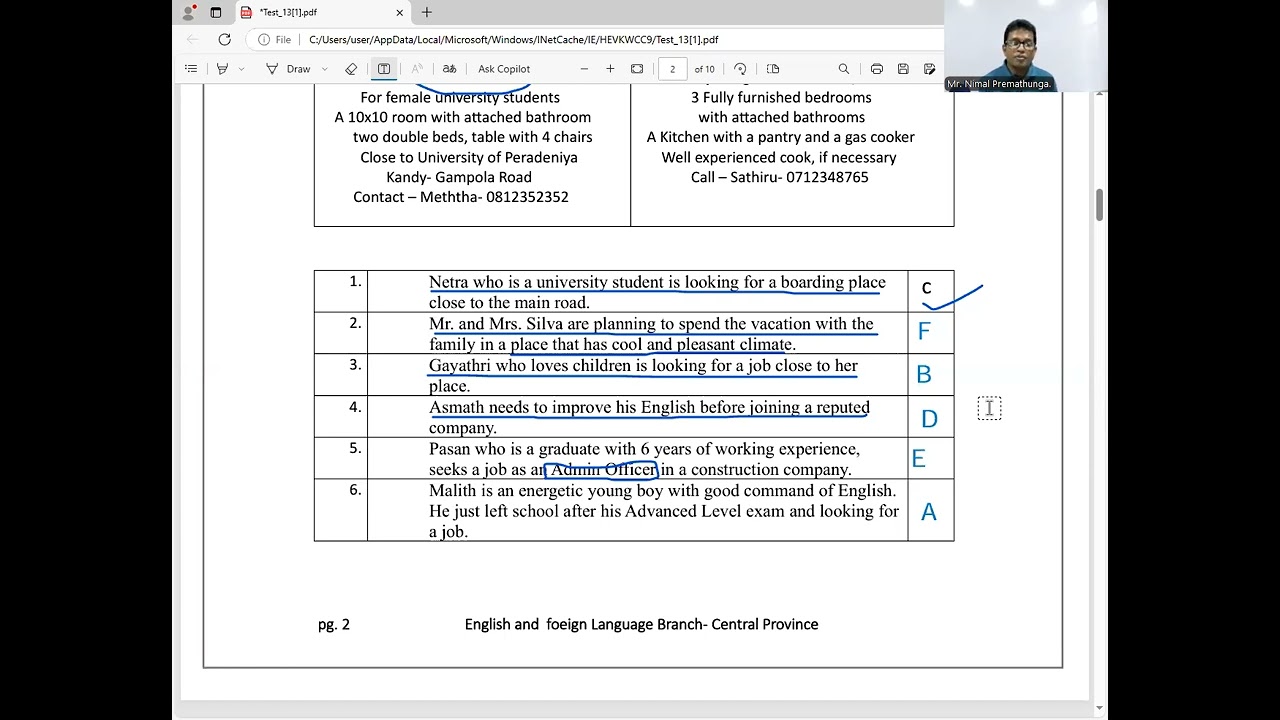The image size is (1280, 720).
Task: Click the page number field
Action: [672, 69]
